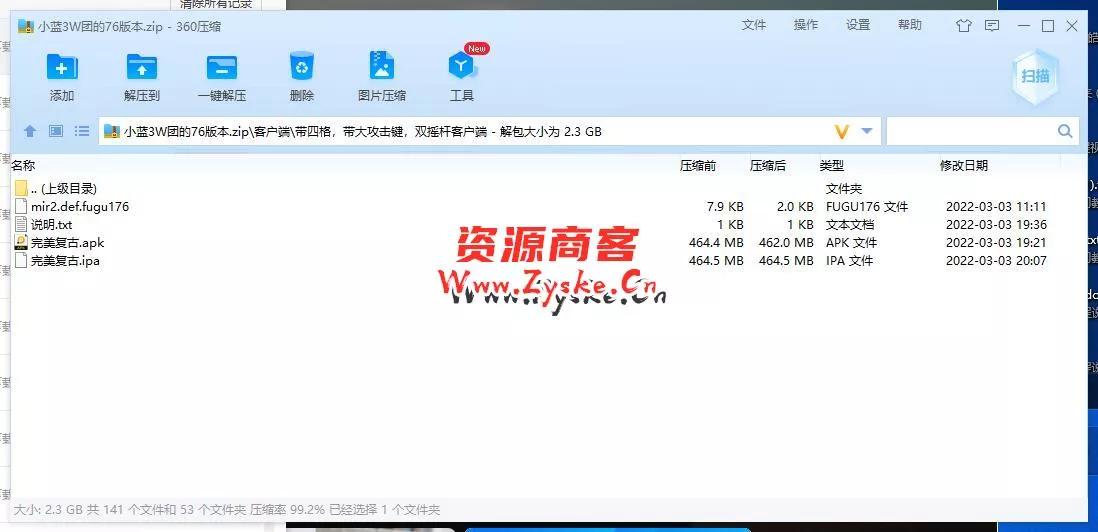Click the 删除 (Delete) recycle bin icon
This screenshot has height=532, width=1098.
tap(301, 68)
